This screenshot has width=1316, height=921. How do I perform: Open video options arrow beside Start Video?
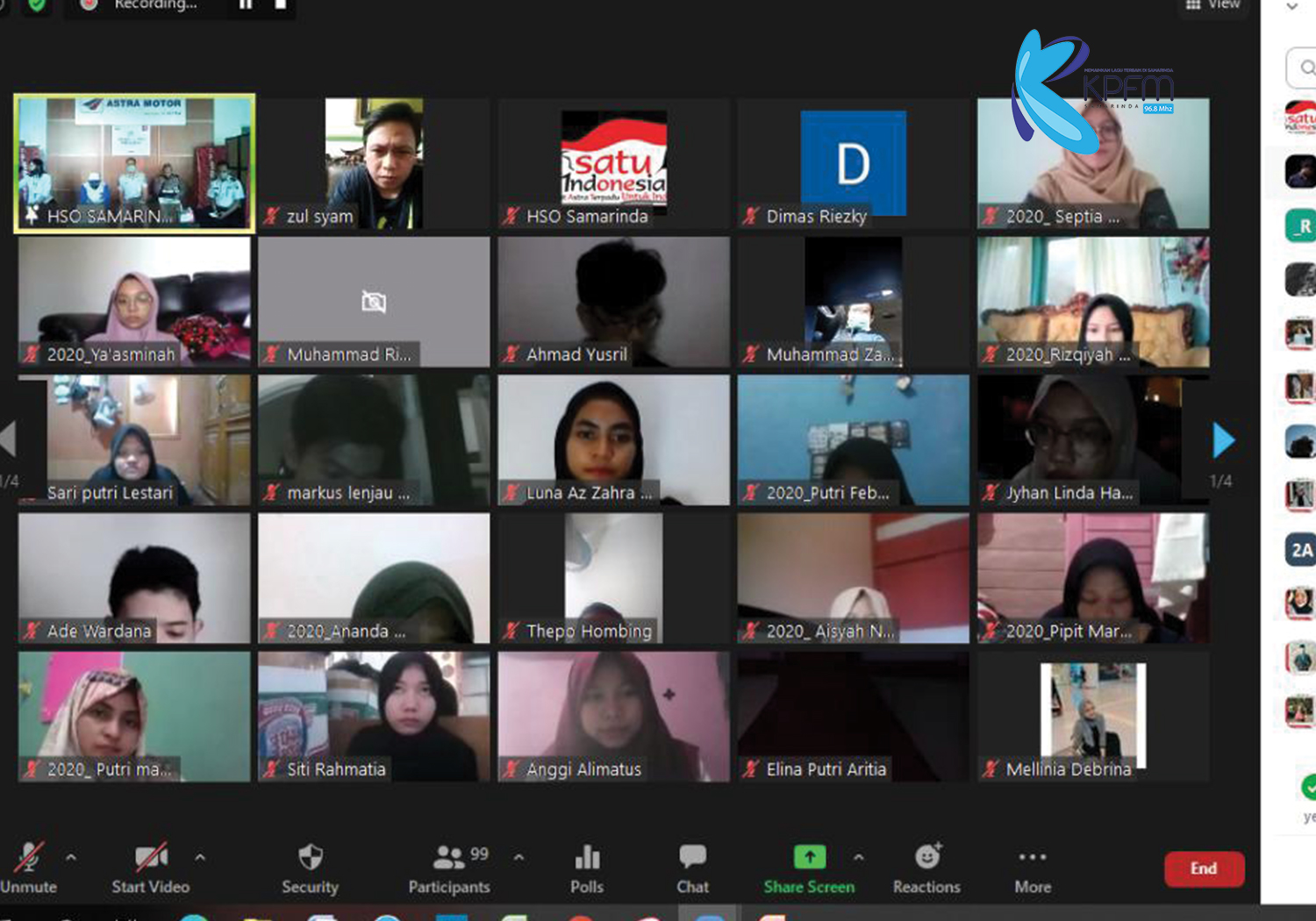(200, 857)
